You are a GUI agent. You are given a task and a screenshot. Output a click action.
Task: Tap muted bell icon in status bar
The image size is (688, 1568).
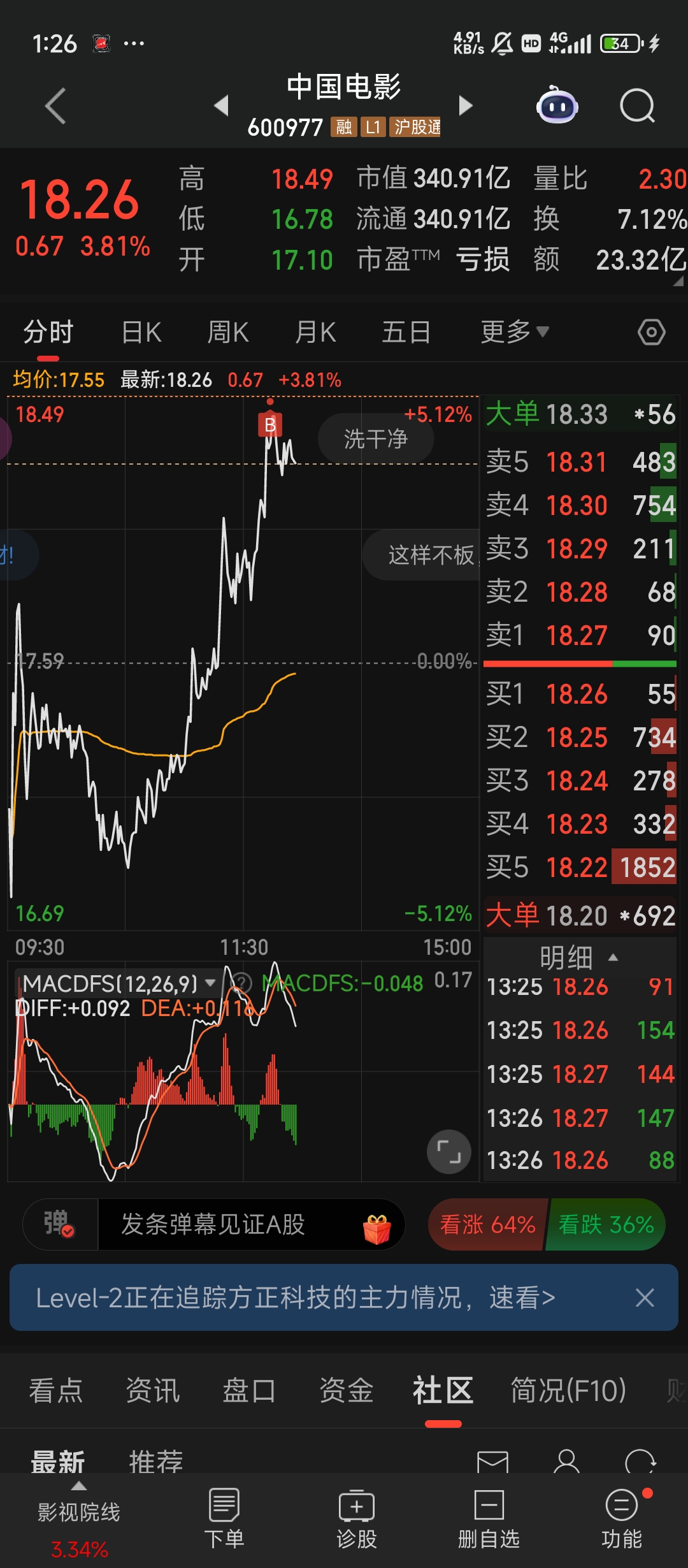(x=502, y=43)
